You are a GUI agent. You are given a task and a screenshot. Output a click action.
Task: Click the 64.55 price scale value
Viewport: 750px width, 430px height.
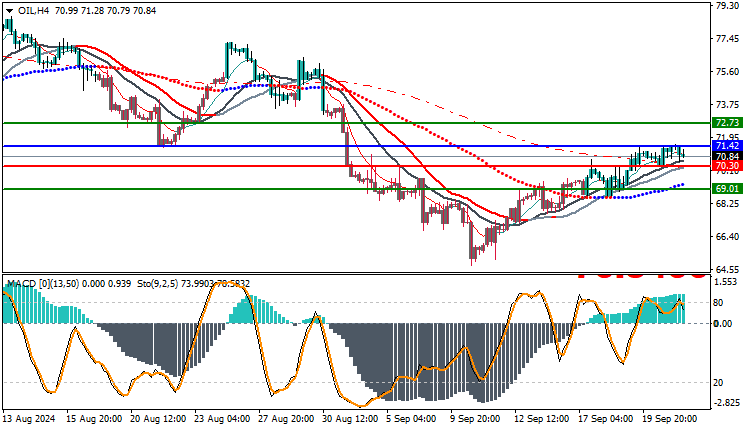(727, 269)
